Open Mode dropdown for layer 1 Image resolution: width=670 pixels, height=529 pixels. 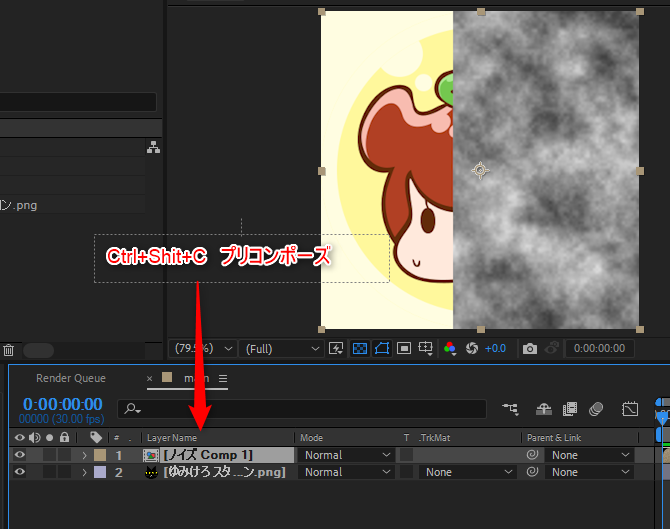pyautogui.click(x=347, y=455)
